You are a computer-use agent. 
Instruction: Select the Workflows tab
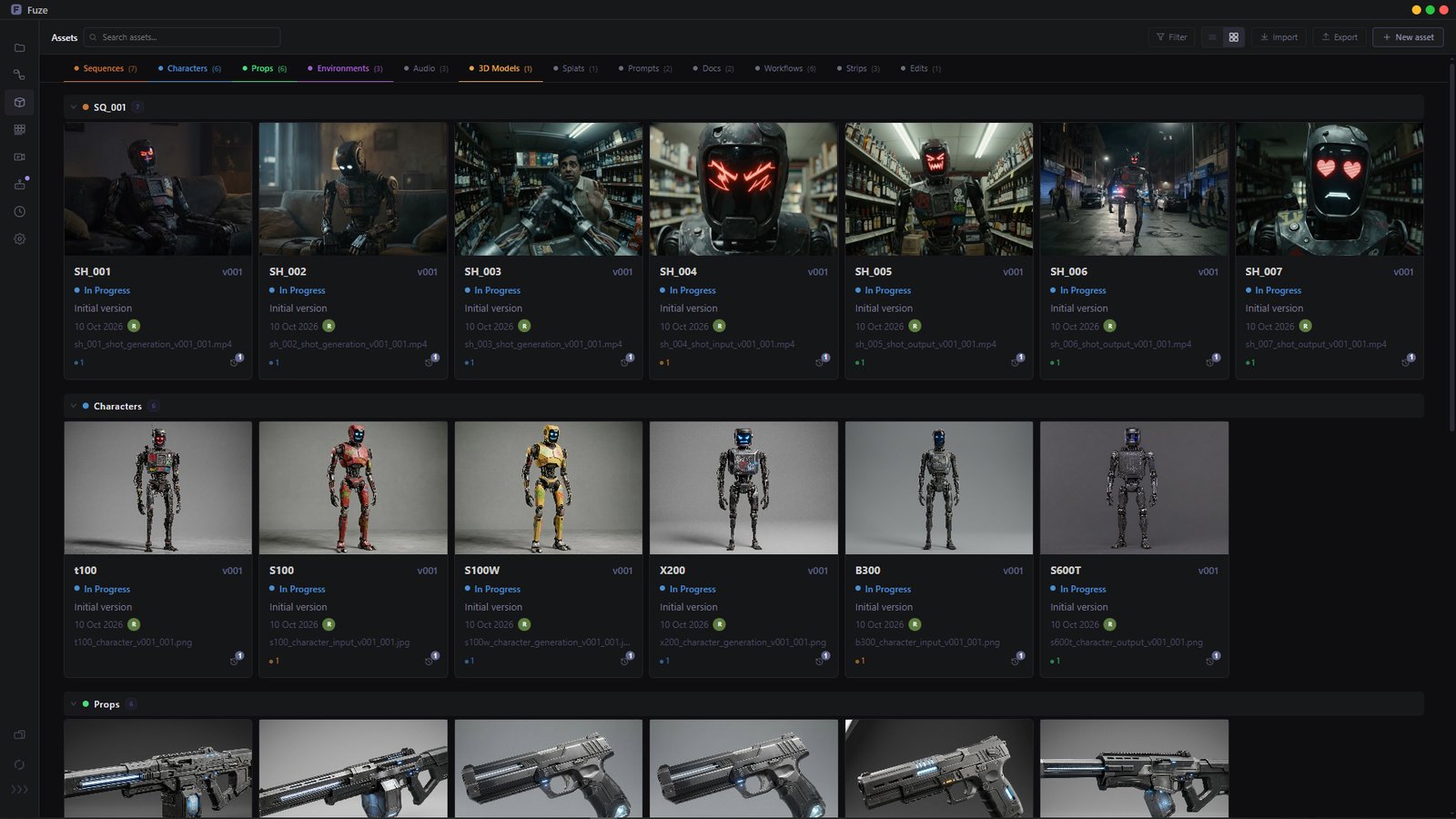point(785,68)
